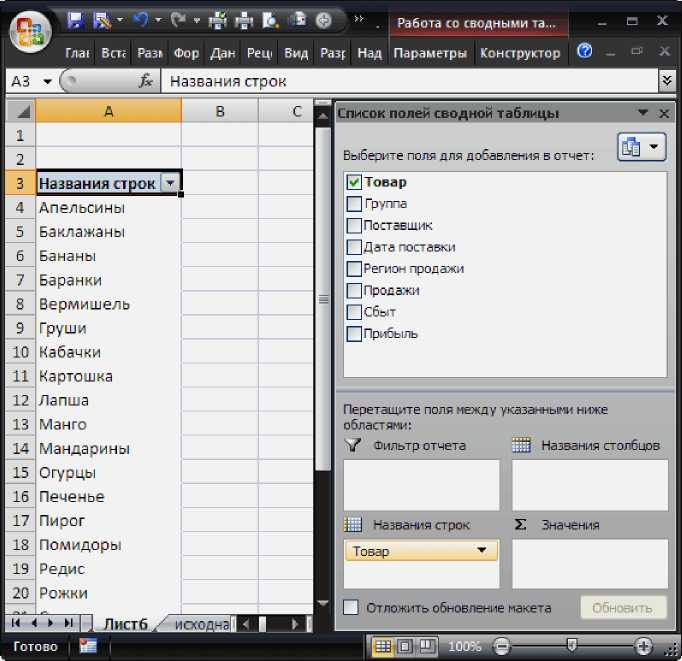Open the Названия строк filter dropdown in cell A3
The width and height of the screenshot is (682, 661).
pyautogui.click(x=171, y=183)
